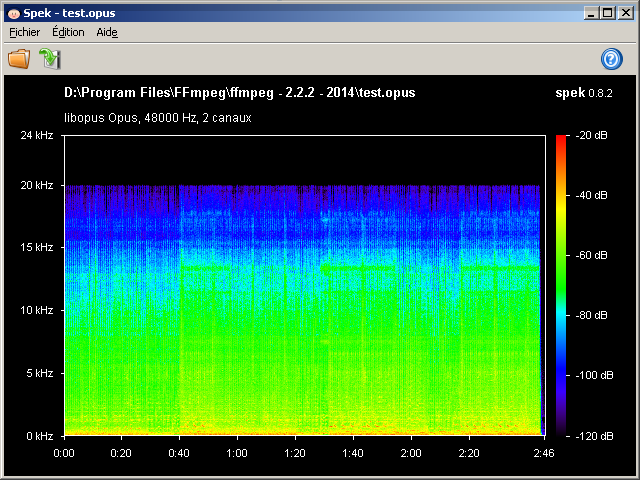Click the 0:20 time axis label

(121, 453)
